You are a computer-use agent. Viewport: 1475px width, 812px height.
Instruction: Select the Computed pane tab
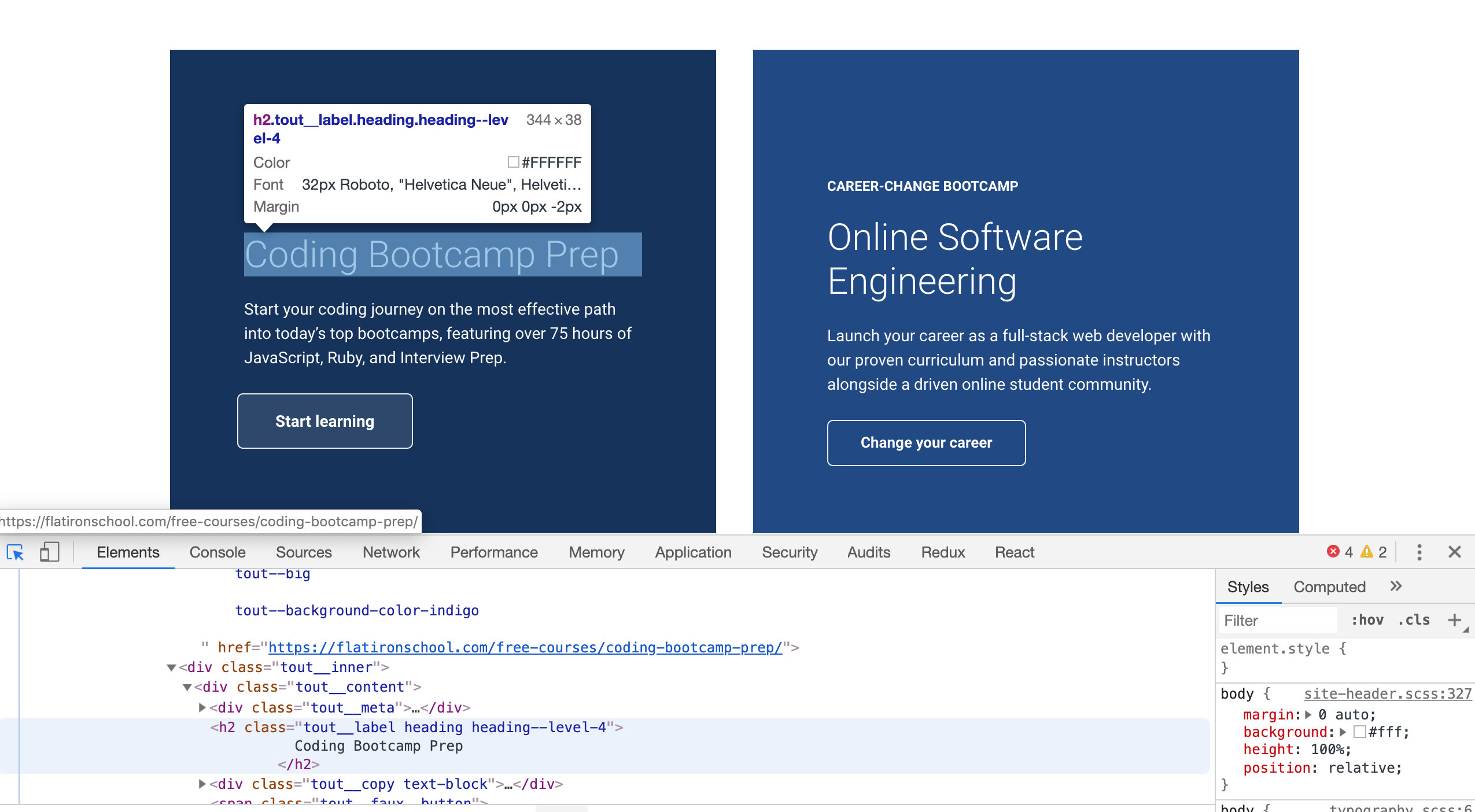[x=1329, y=587]
